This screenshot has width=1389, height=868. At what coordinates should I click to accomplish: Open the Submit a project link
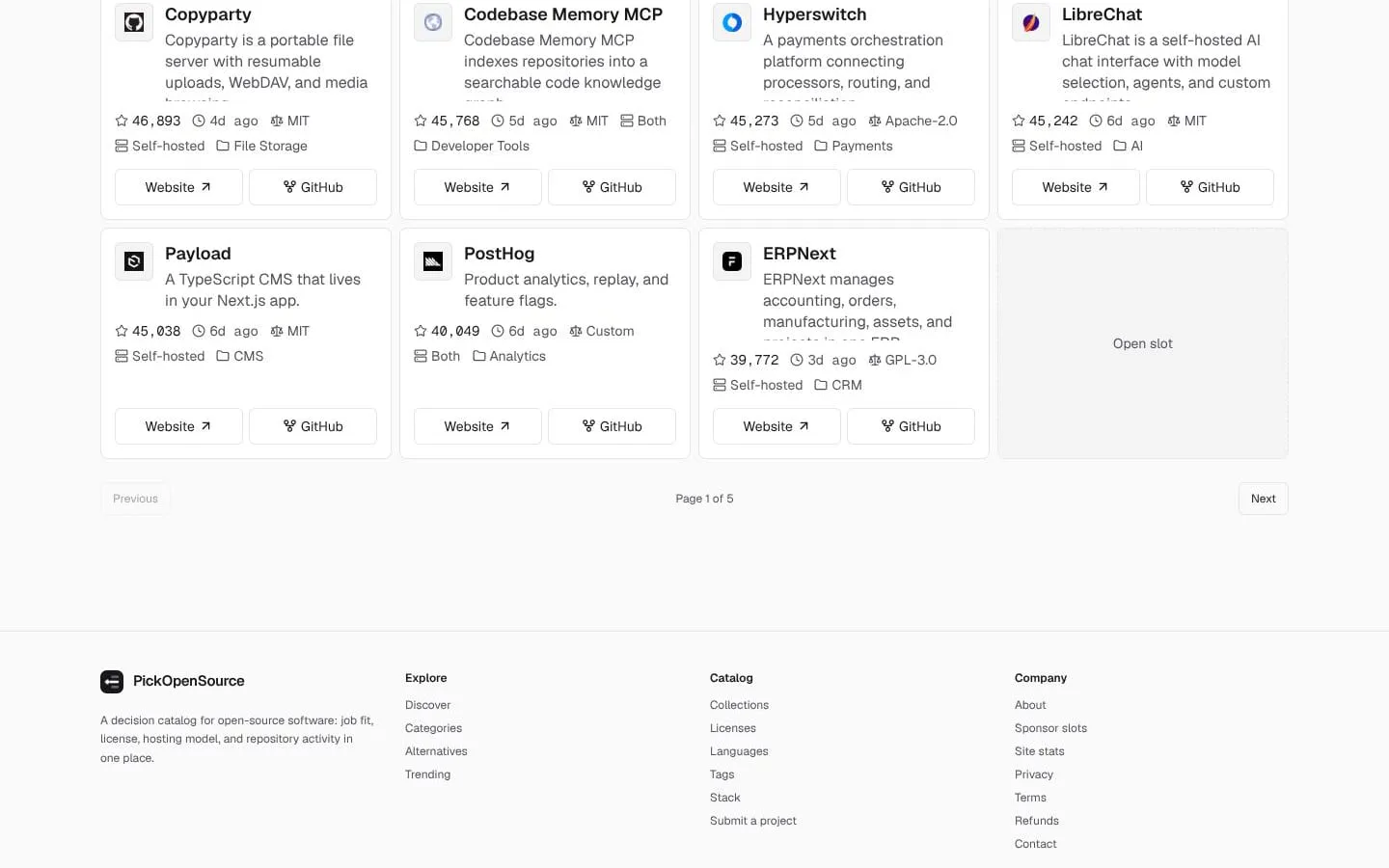(753, 821)
